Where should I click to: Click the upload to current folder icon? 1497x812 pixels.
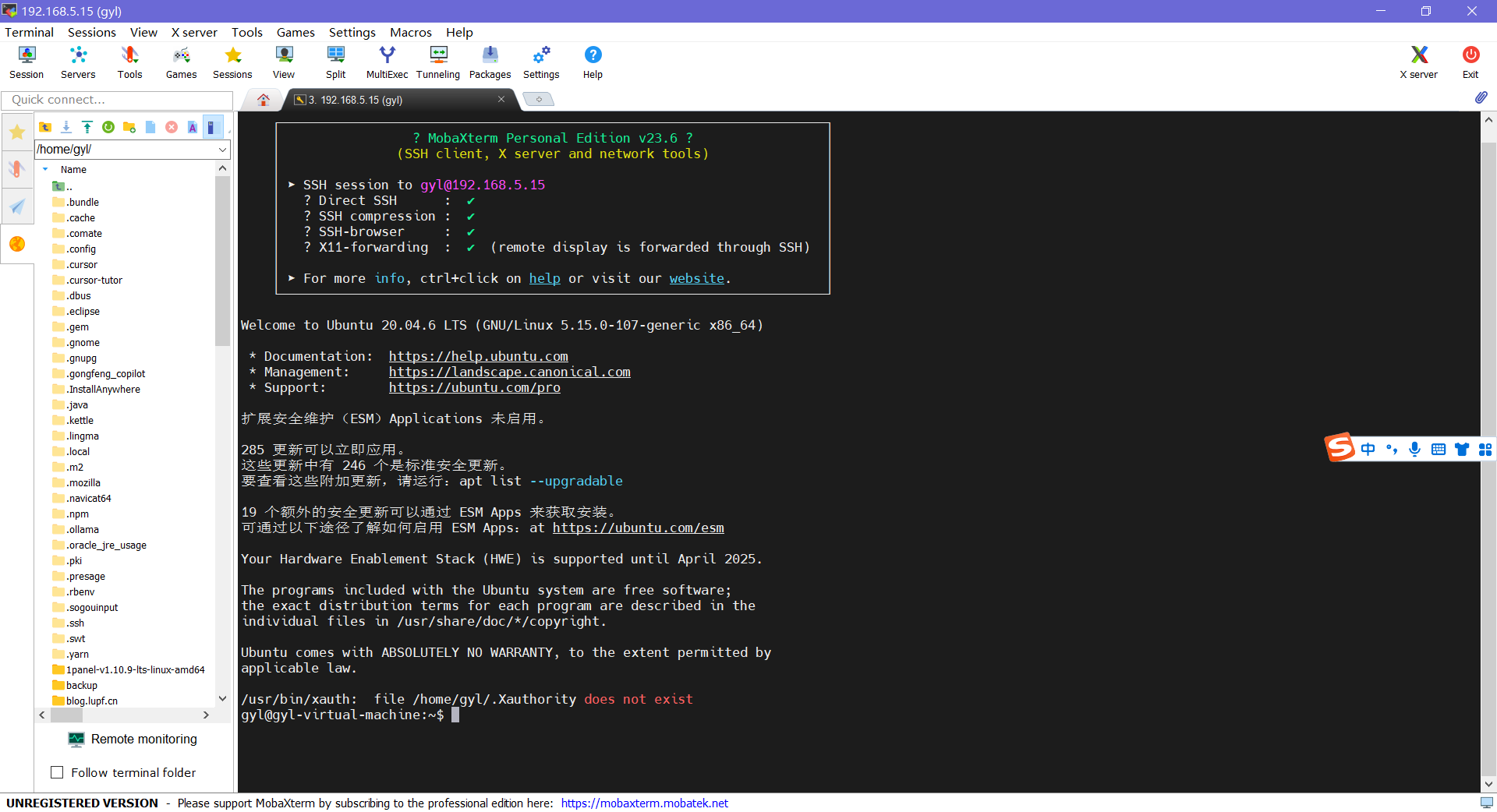pos(87,127)
